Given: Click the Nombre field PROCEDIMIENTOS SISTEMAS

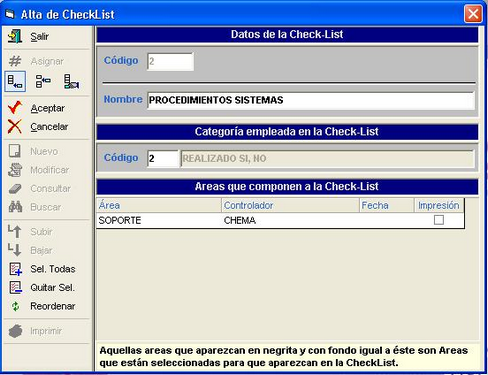Looking at the screenshot, I should 311,100.
